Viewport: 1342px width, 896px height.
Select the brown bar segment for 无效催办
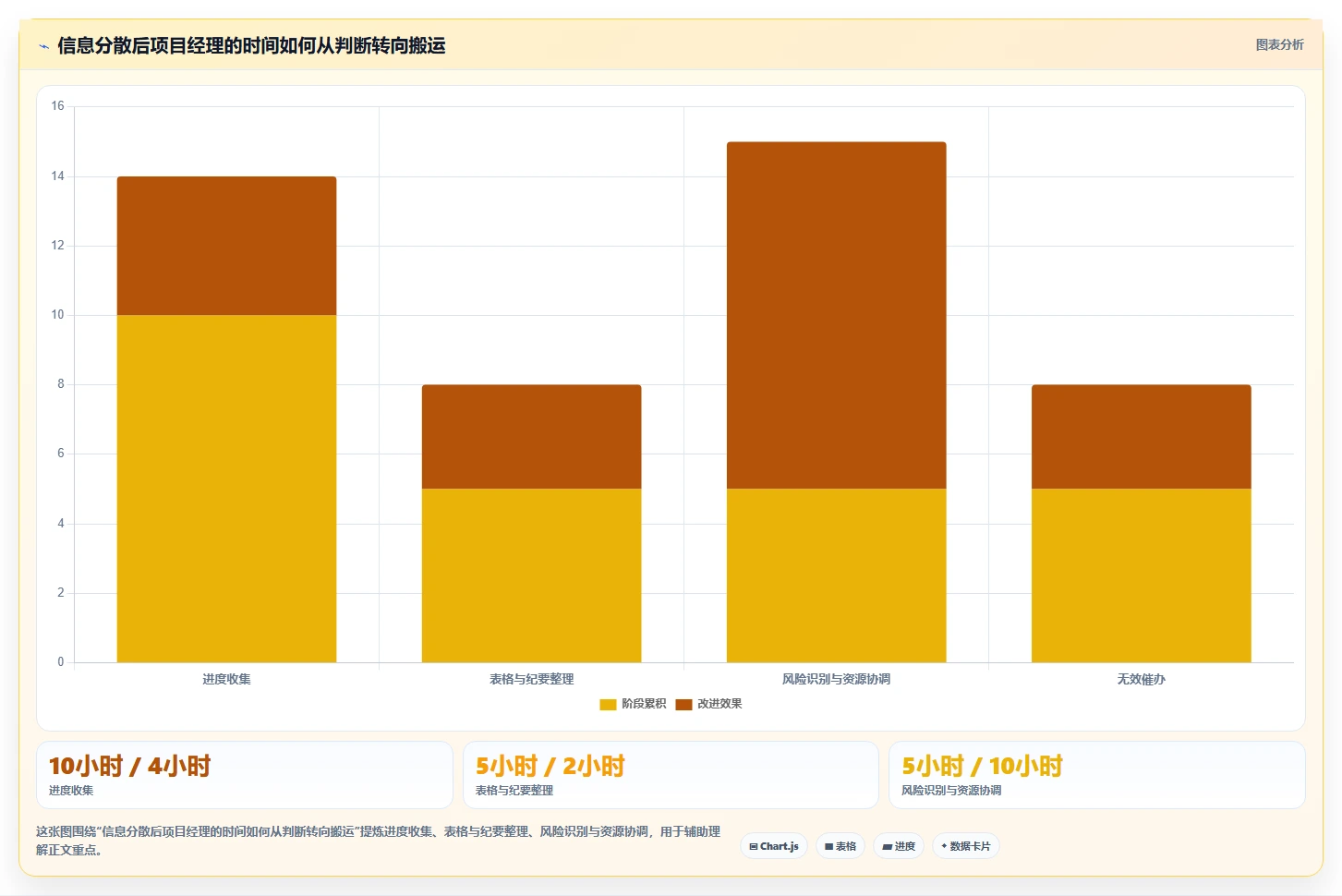click(x=1141, y=437)
